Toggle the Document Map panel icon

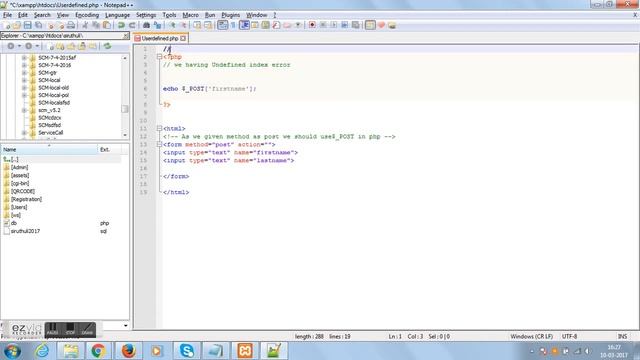coord(265,25)
